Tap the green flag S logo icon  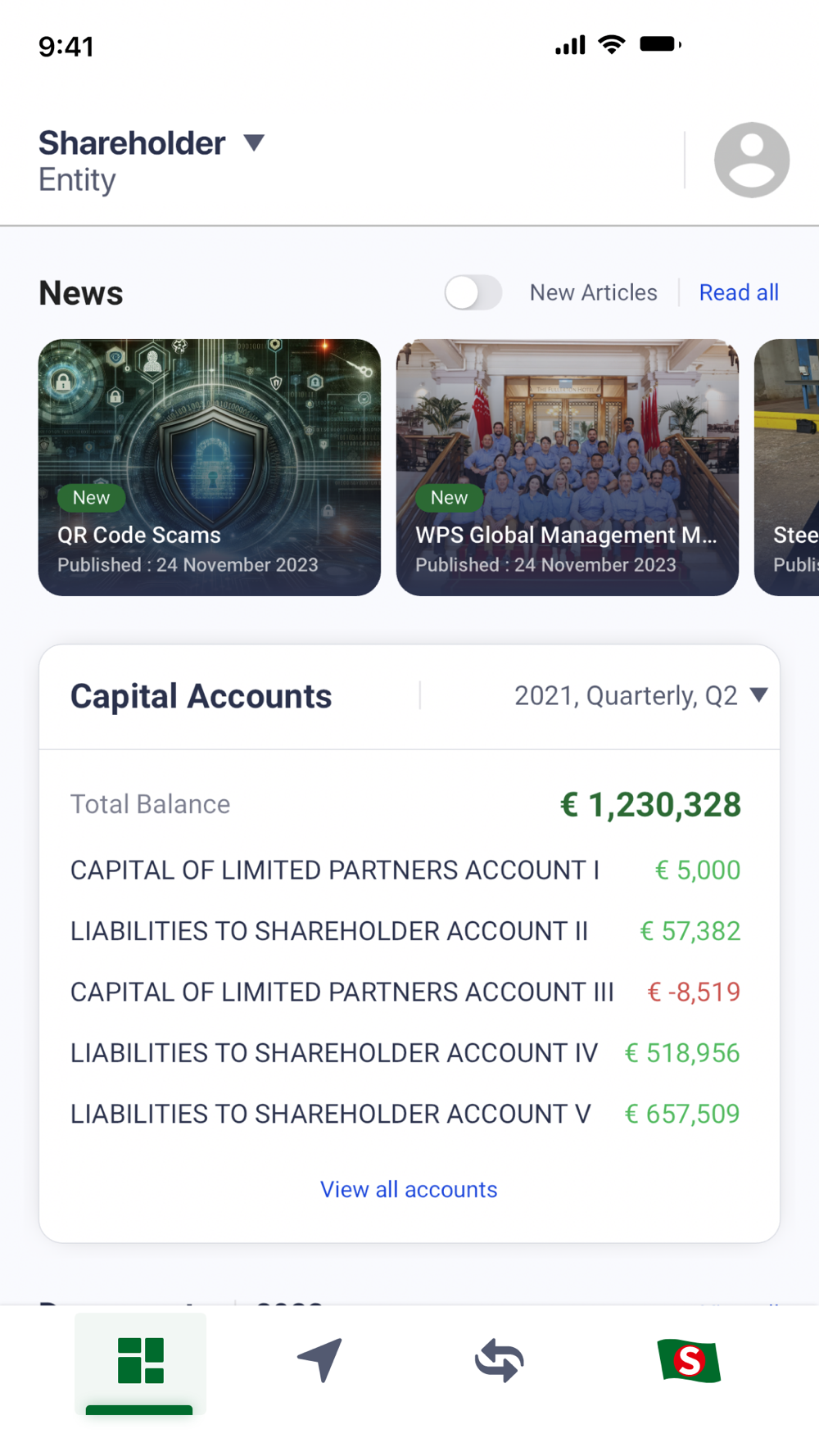[x=689, y=1360]
